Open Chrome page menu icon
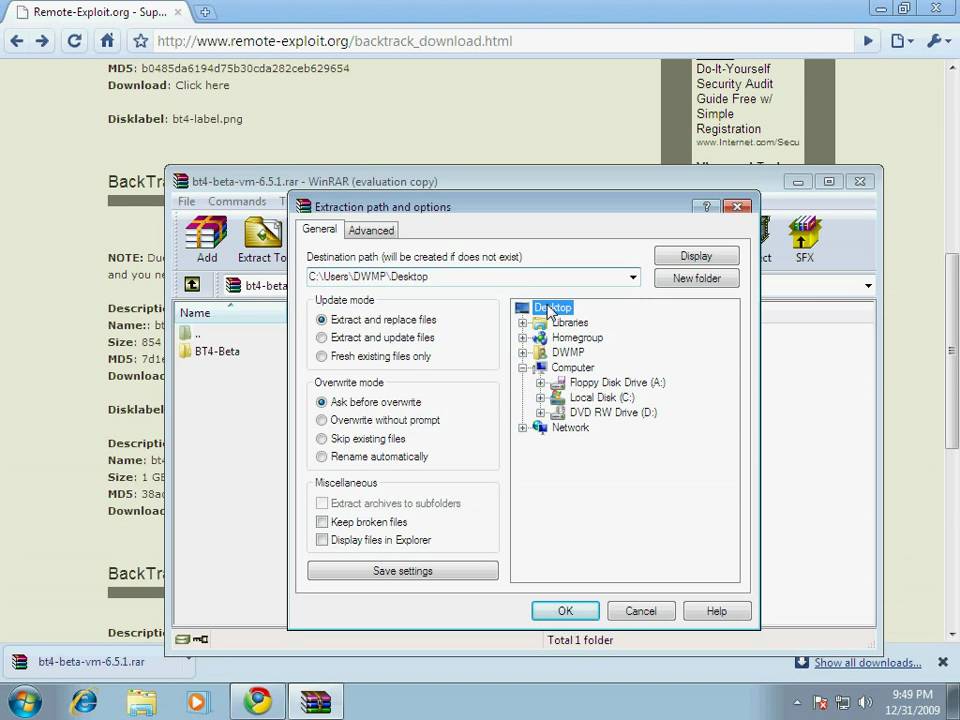Image resolution: width=960 pixels, height=720 pixels. (x=901, y=41)
